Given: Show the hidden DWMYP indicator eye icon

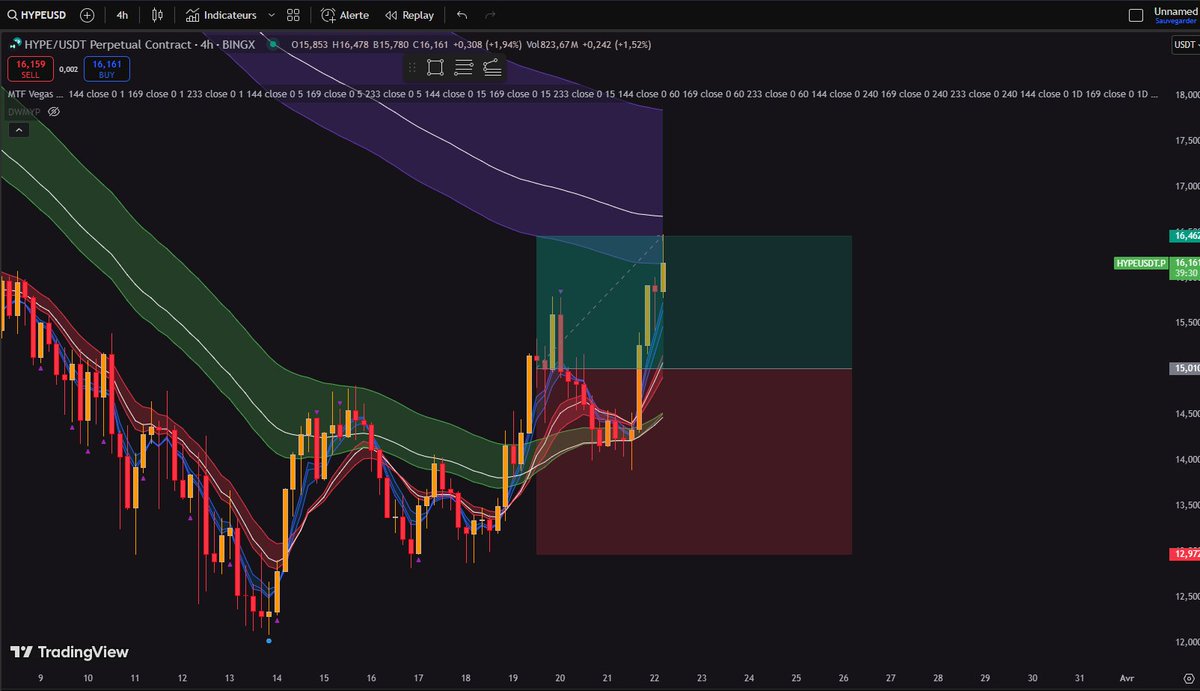Looking at the screenshot, I should tap(54, 112).
